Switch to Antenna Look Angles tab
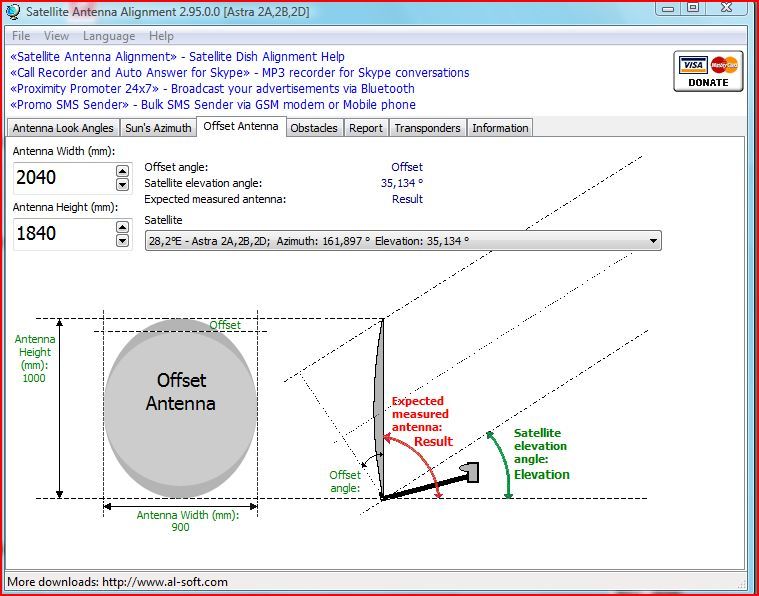 tap(63, 128)
